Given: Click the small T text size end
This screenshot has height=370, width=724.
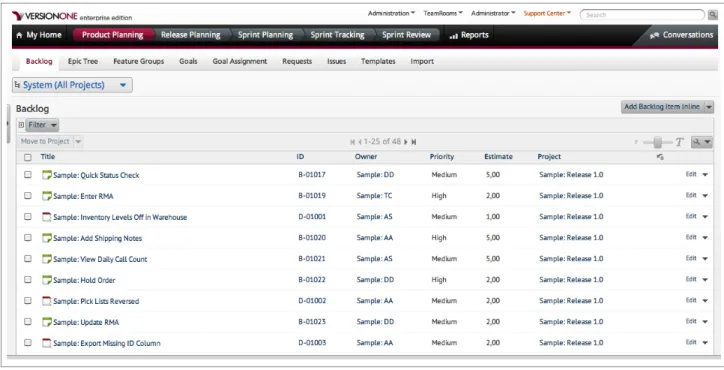Looking at the screenshot, I should click(636, 143).
